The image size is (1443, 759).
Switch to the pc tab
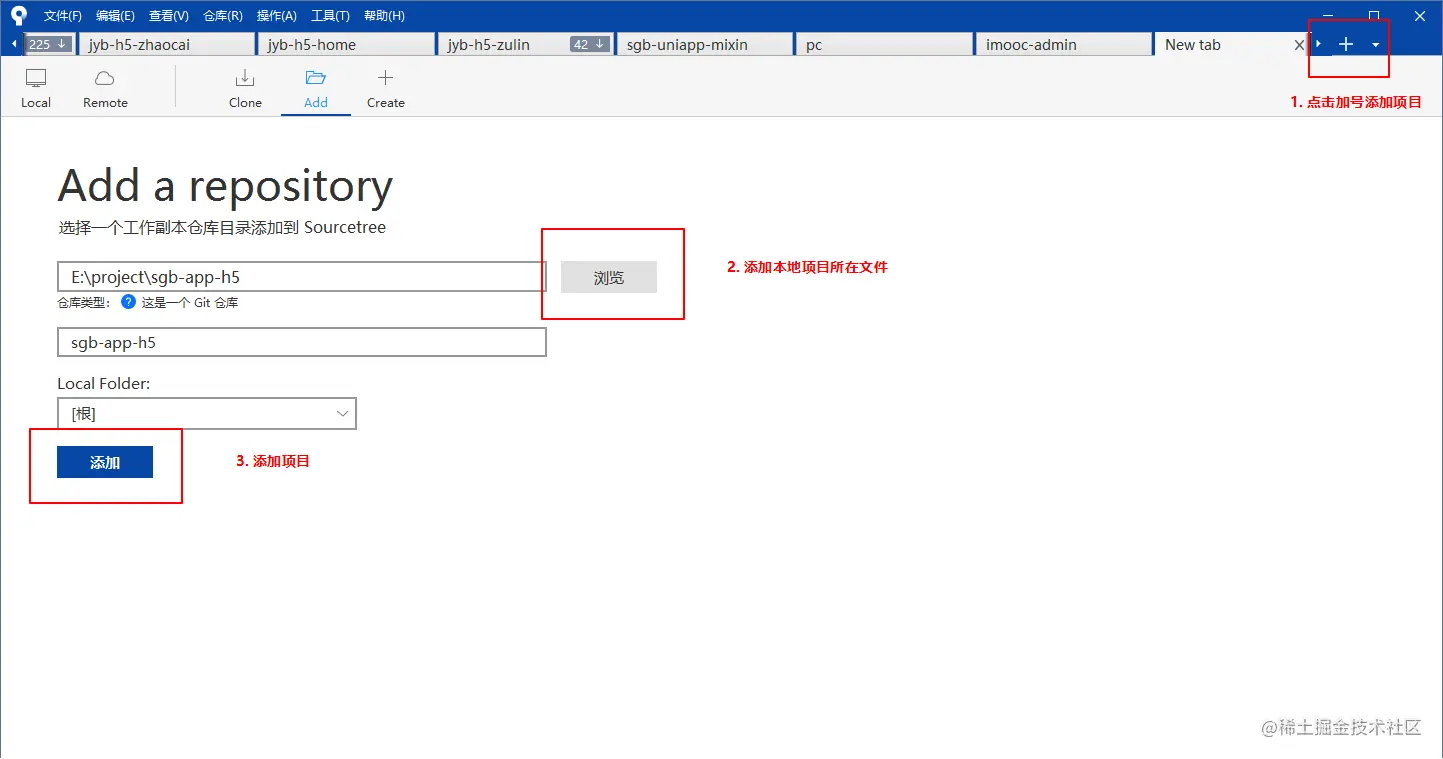[883, 44]
